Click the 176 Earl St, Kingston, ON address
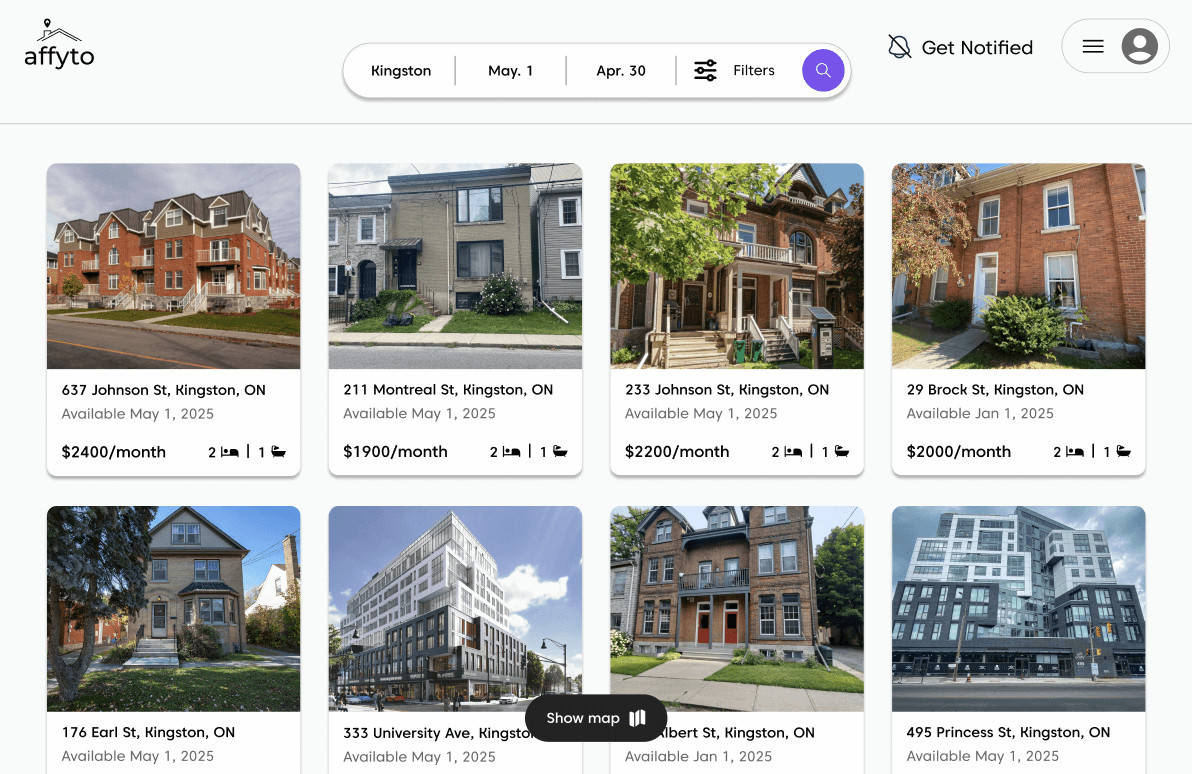This screenshot has height=774, width=1192. (148, 732)
